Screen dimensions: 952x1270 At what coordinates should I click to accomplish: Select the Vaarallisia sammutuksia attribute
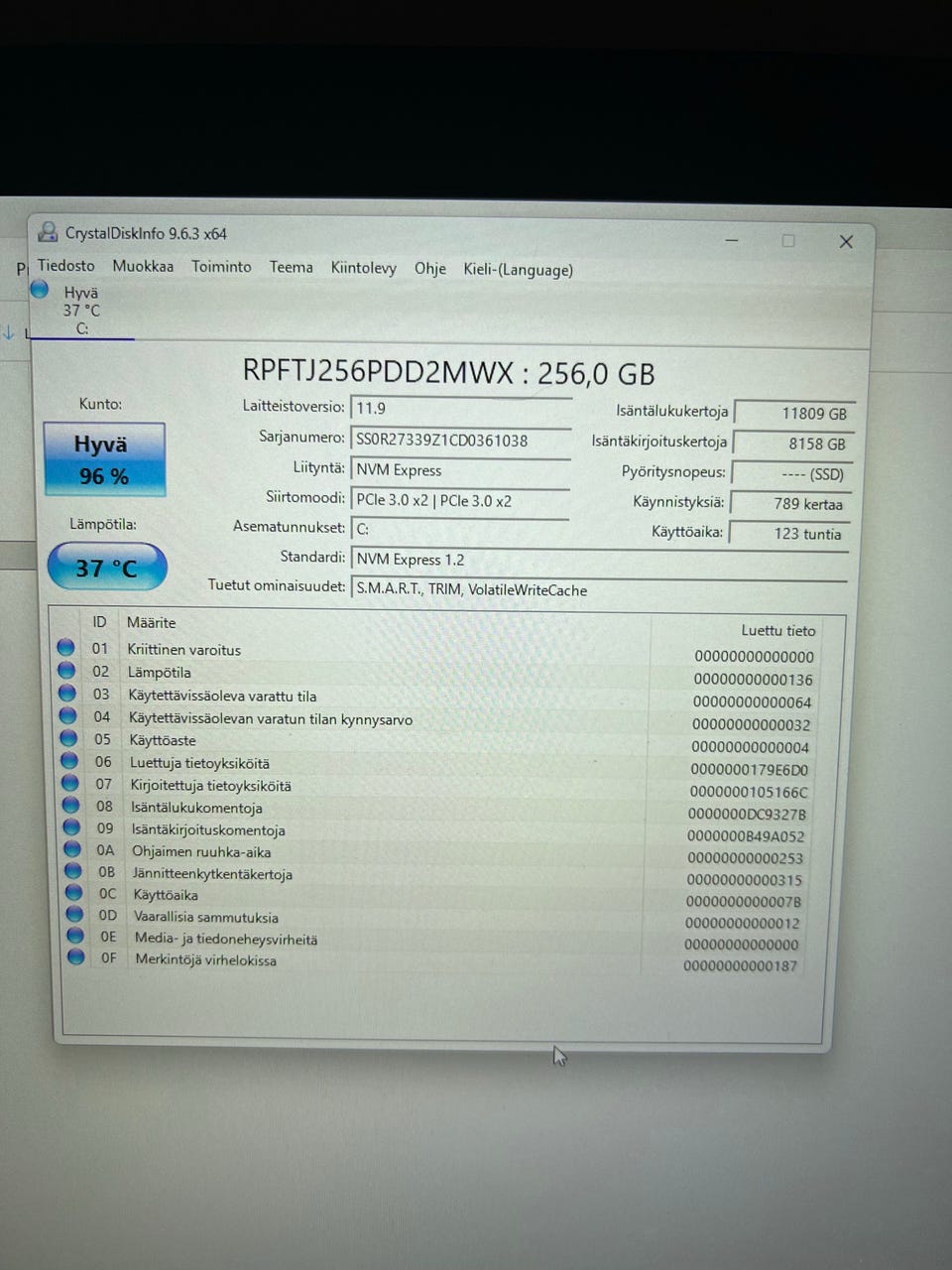[x=206, y=917]
